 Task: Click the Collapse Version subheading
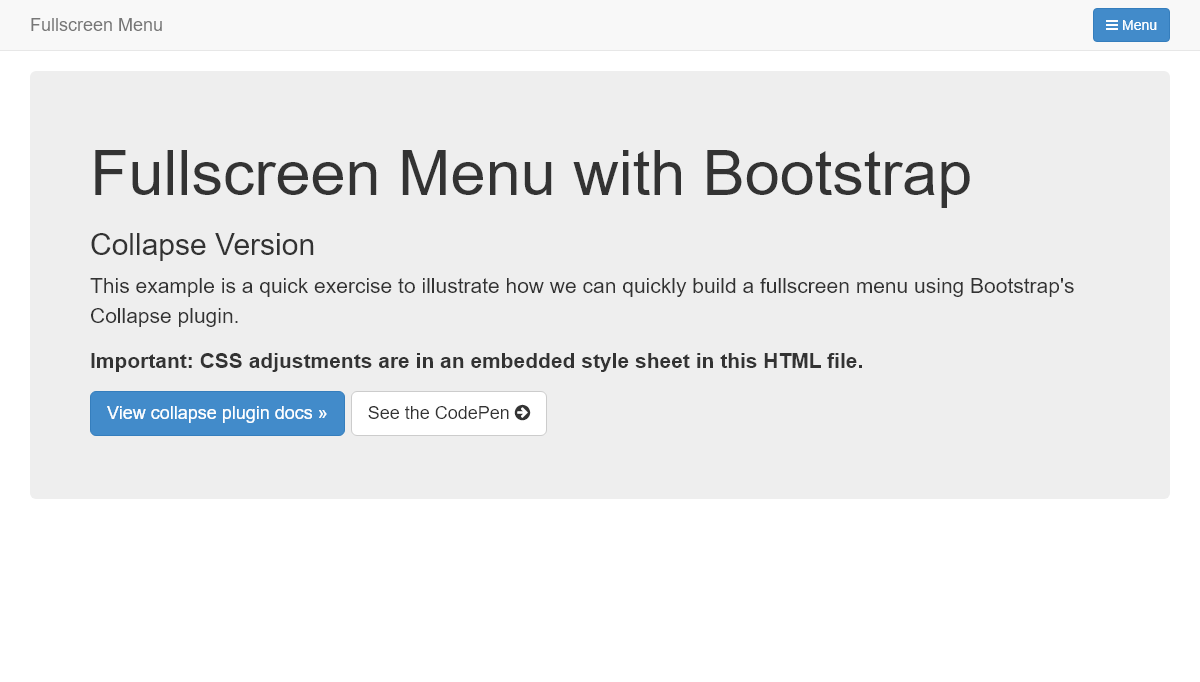(x=202, y=245)
